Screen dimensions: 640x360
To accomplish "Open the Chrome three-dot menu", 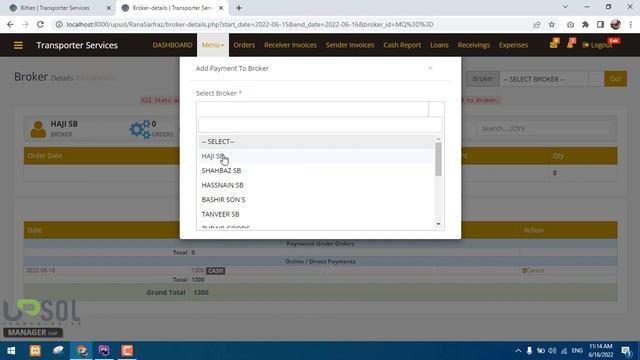I will (631, 24).
